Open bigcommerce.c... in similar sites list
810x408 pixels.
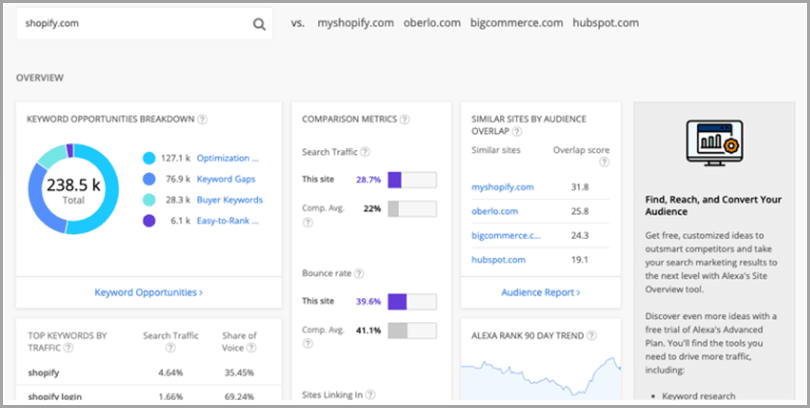[506, 236]
